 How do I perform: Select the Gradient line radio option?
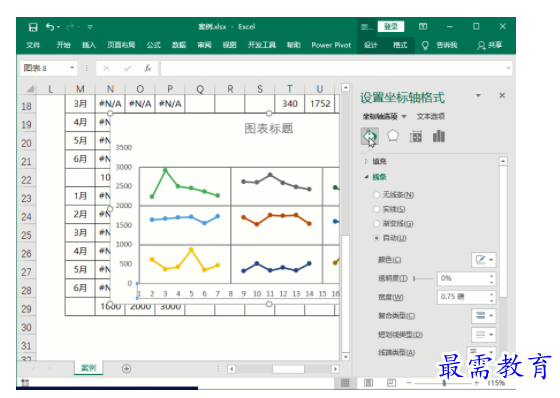[x=376, y=224]
